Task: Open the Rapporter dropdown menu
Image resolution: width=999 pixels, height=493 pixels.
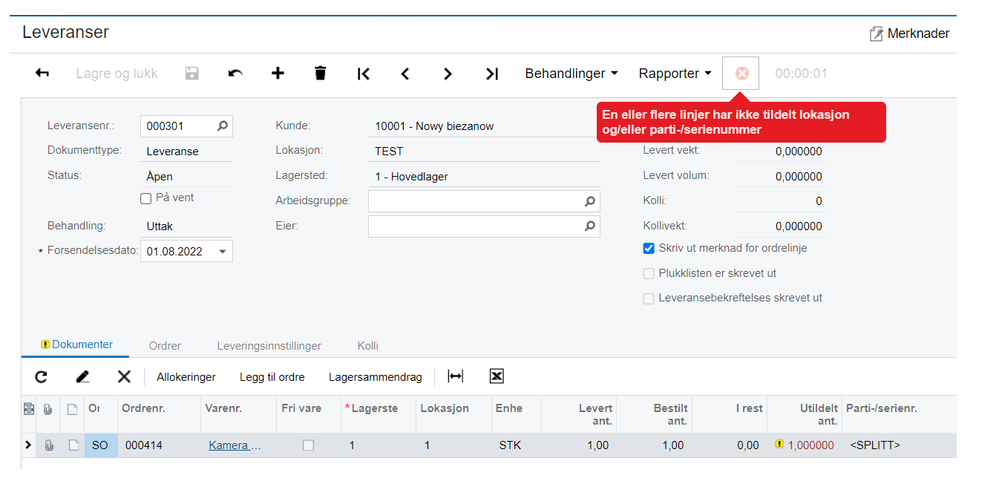Action: pyautogui.click(x=675, y=73)
